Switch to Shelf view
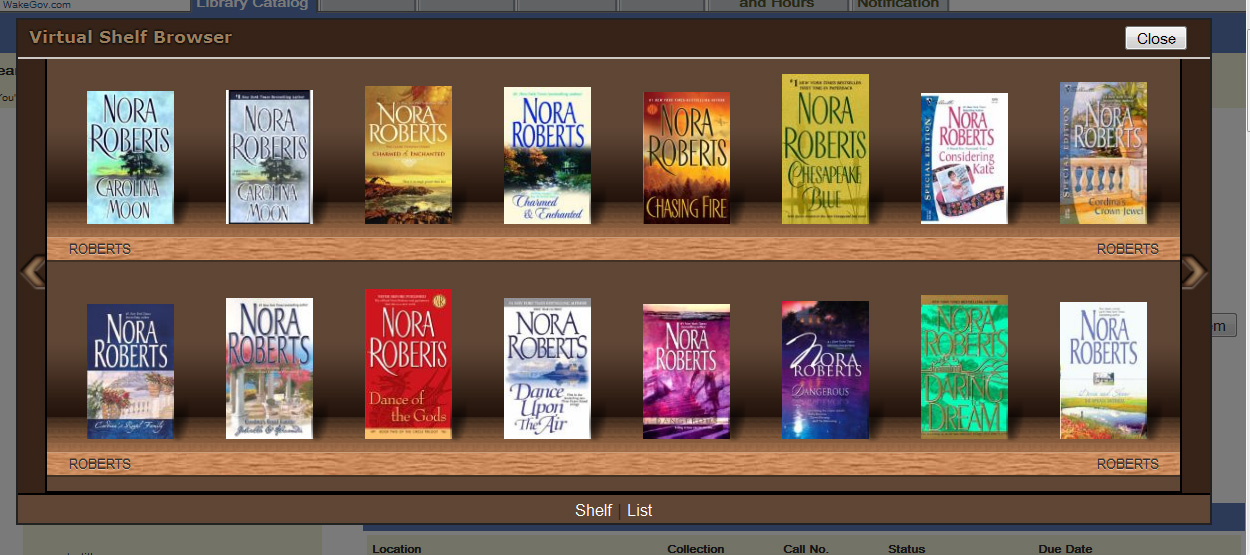Image resolution: width=1250 pixels, height=555 pixels. point(593,510)
